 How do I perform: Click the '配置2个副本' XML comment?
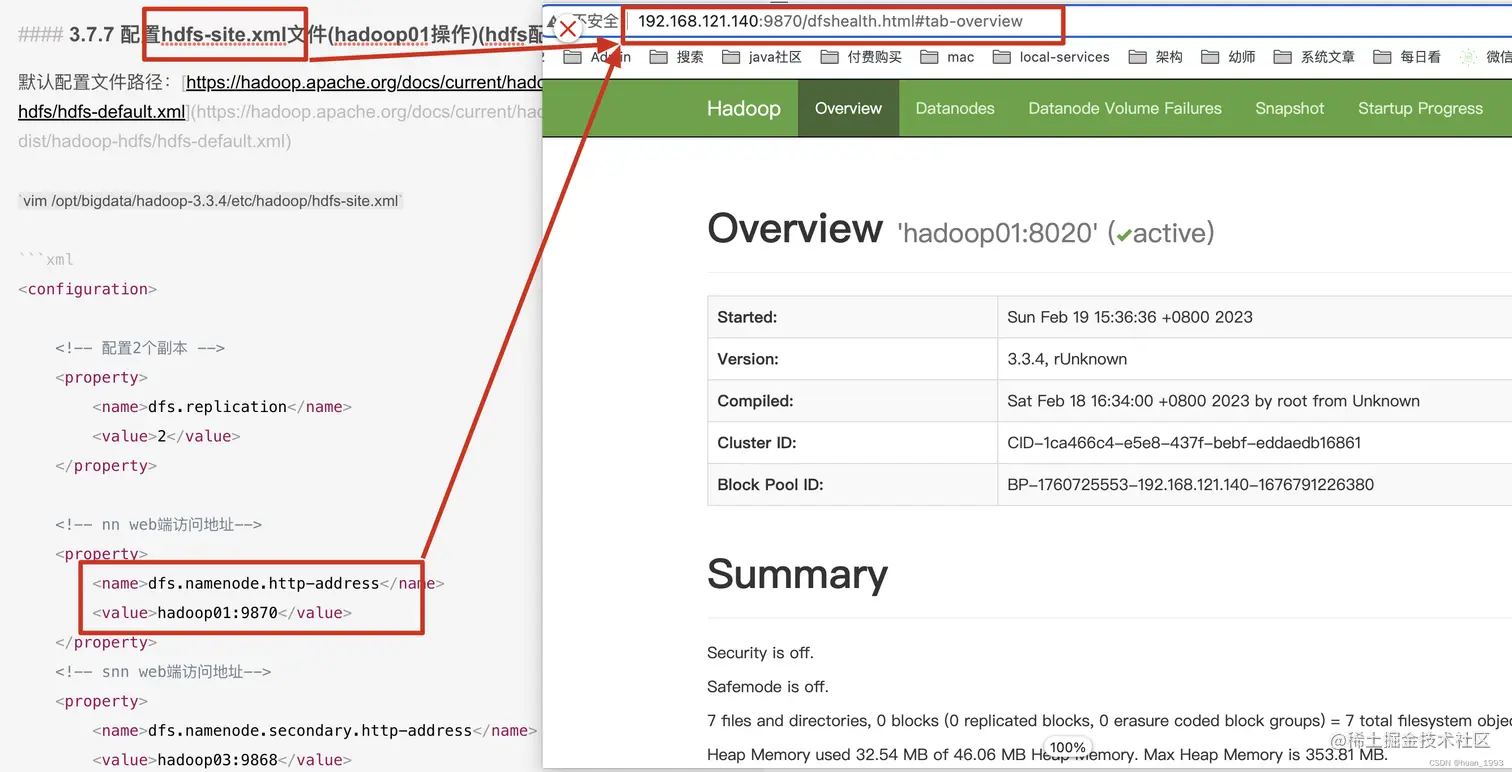click(140, 348)
